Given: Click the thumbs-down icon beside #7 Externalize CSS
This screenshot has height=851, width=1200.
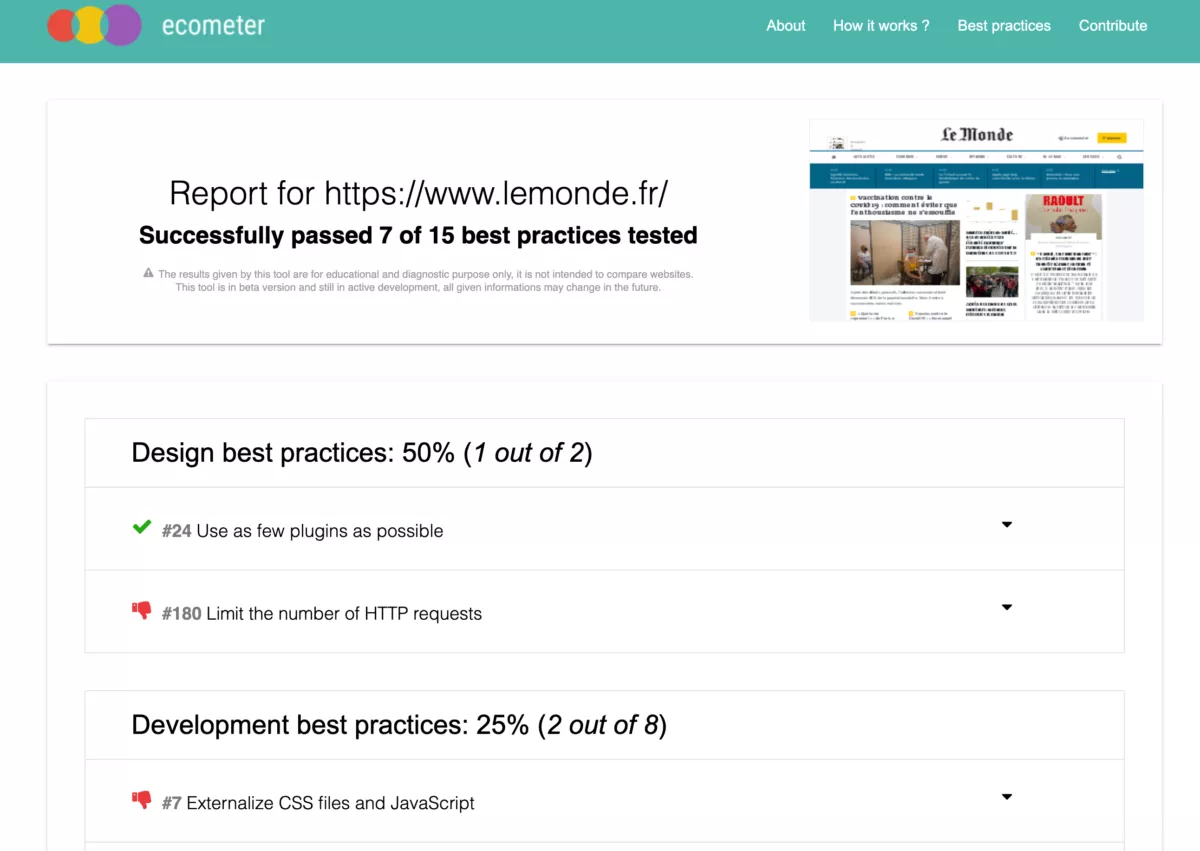Looking at the screenshot, I should tap(142, 800).
